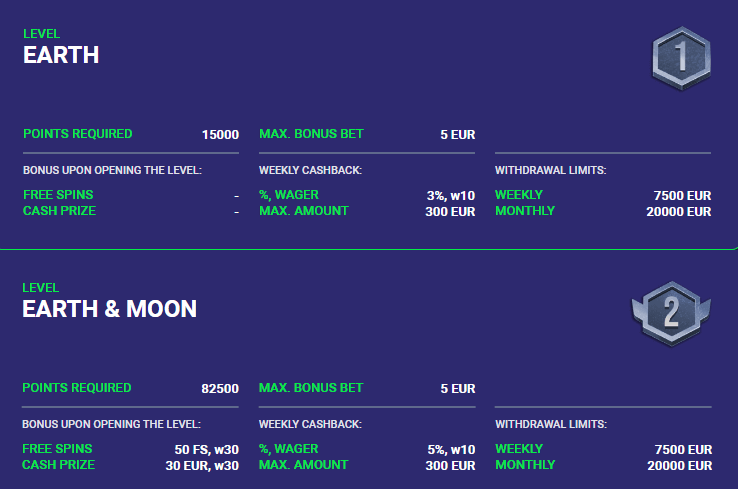Click the 3%, w10 cashback value
Image resolution: width=738 pixels, height=489 pixels.
(451, 195)
